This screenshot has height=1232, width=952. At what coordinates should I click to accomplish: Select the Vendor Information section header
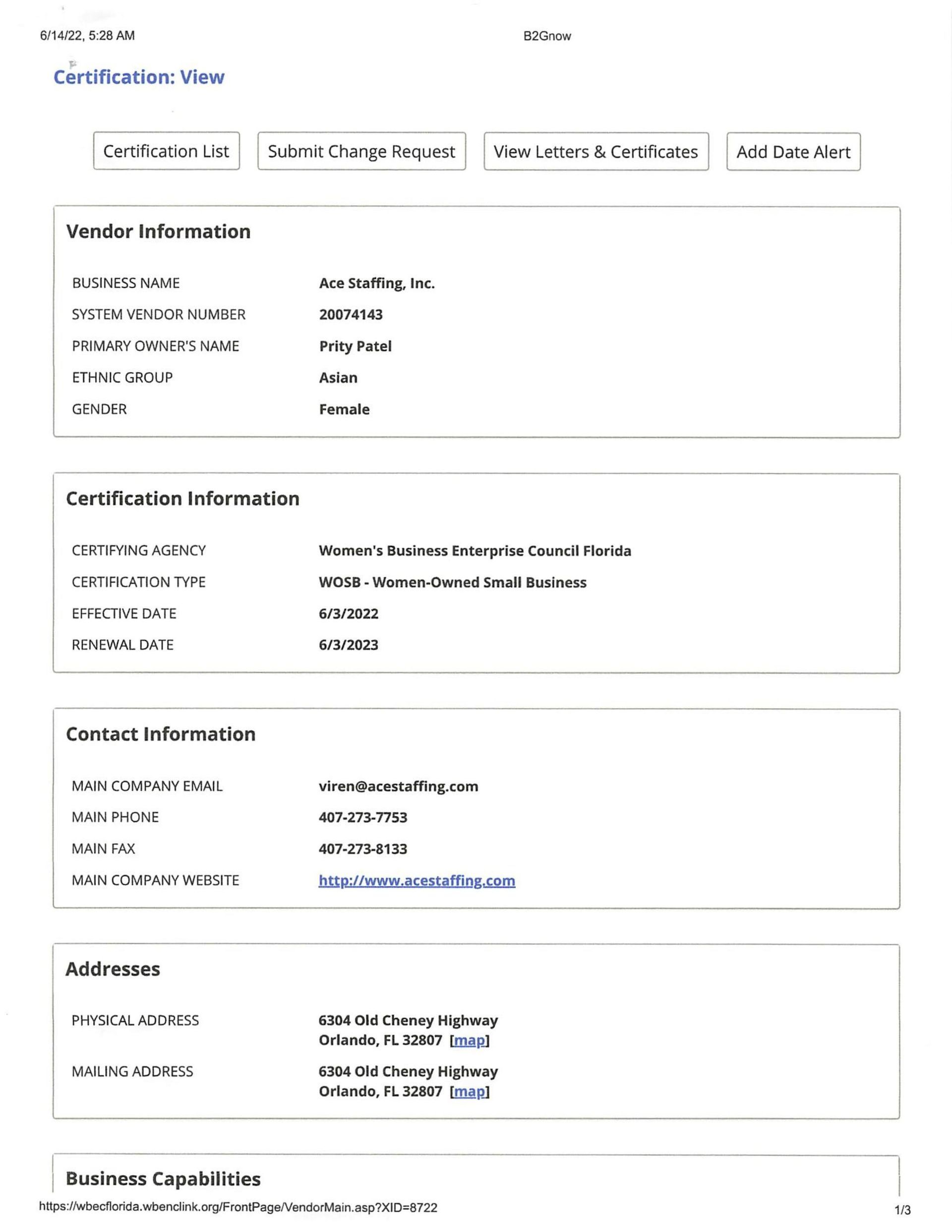(159, 231)
